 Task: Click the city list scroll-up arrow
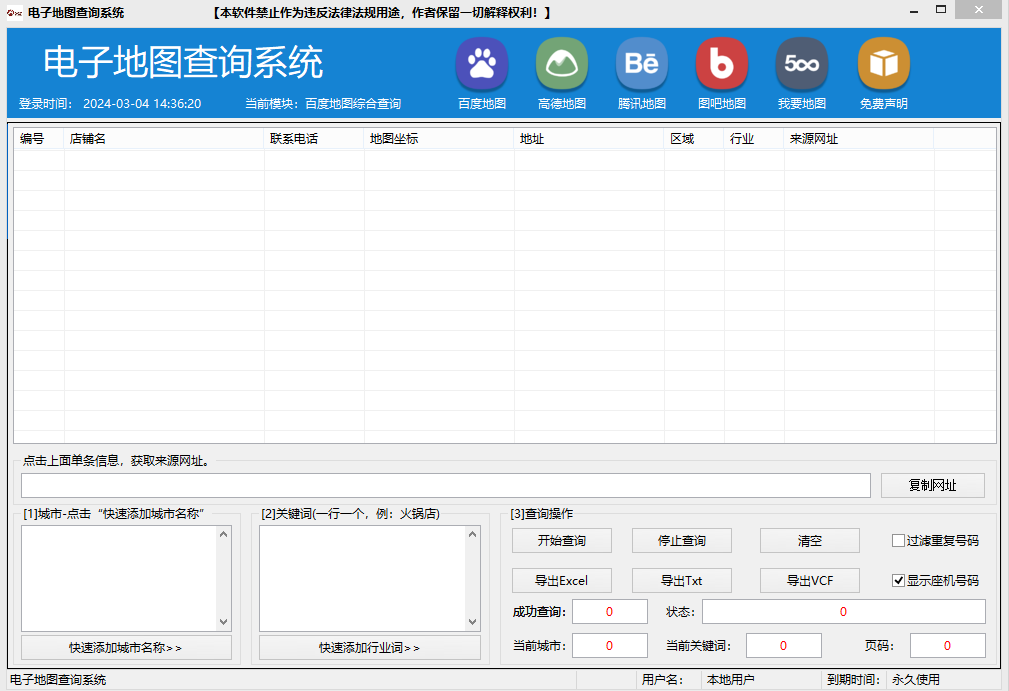pyautogui.click(x=223, y=534)
